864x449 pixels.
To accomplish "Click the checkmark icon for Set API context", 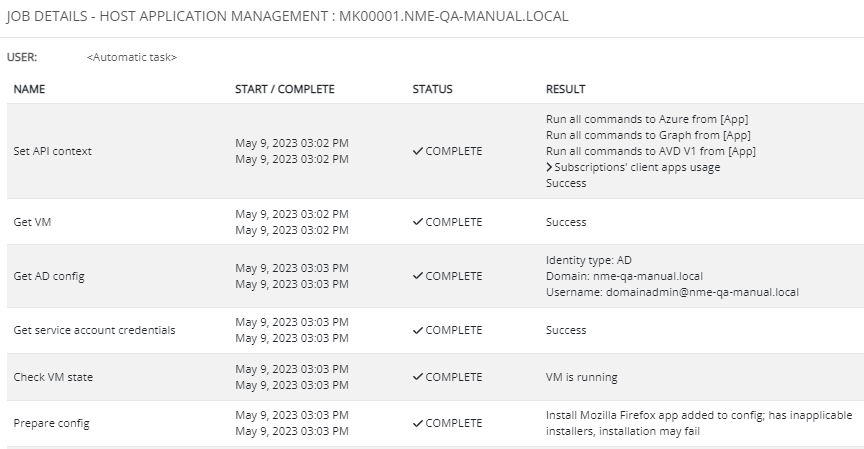I will (x=418, y=151).
